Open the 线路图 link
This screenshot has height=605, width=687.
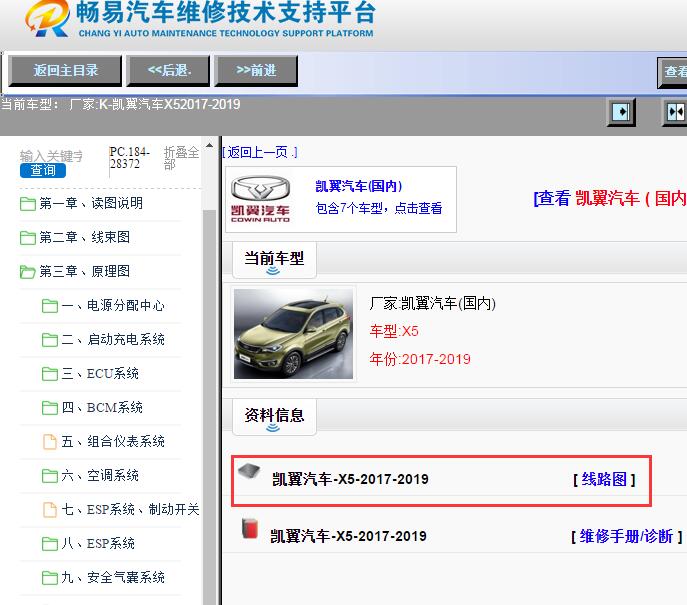pos(604,480)
